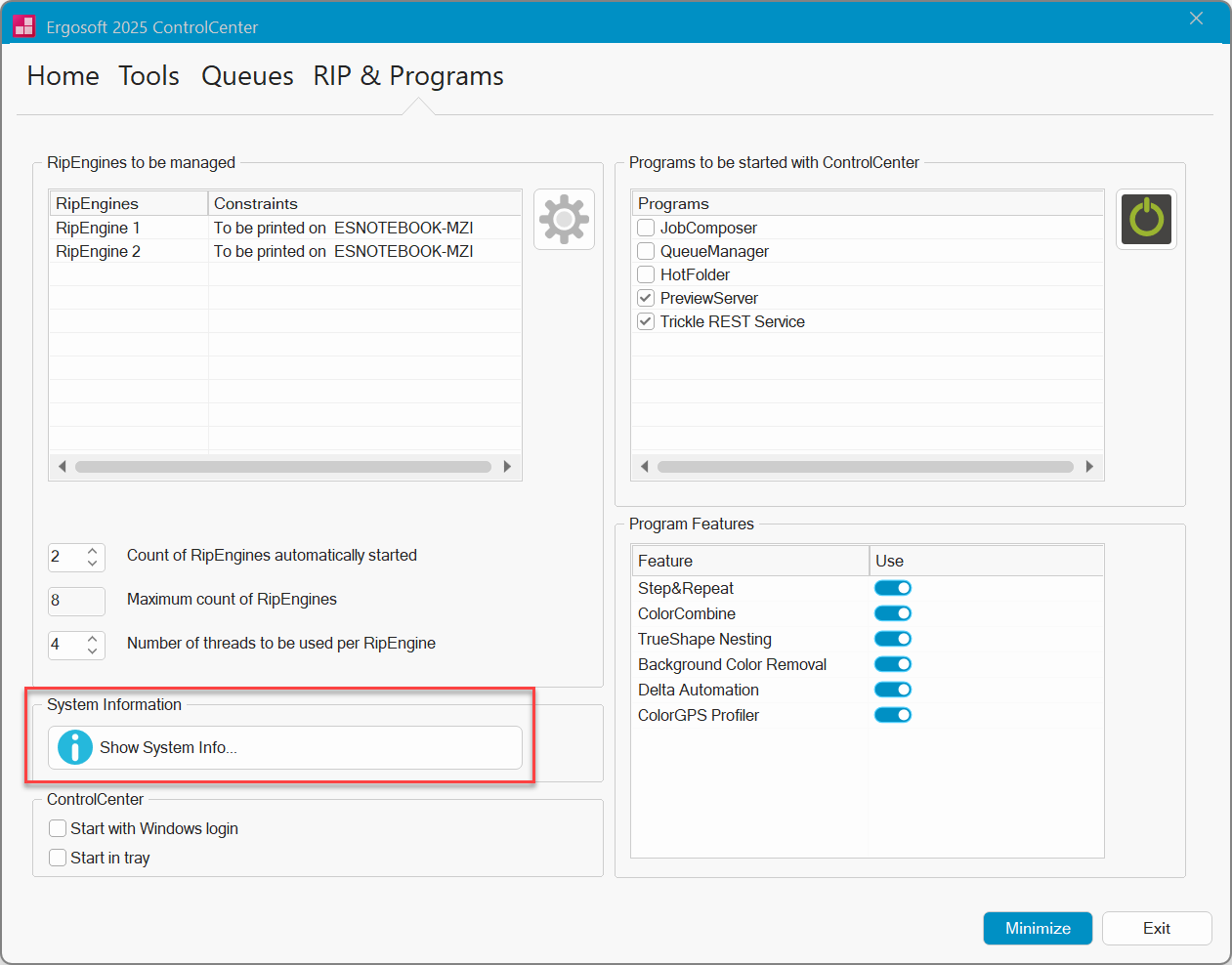Click the Feature column header
Image resolution: width=1232 pixels, height=965 pixels.
pos(750,561)
